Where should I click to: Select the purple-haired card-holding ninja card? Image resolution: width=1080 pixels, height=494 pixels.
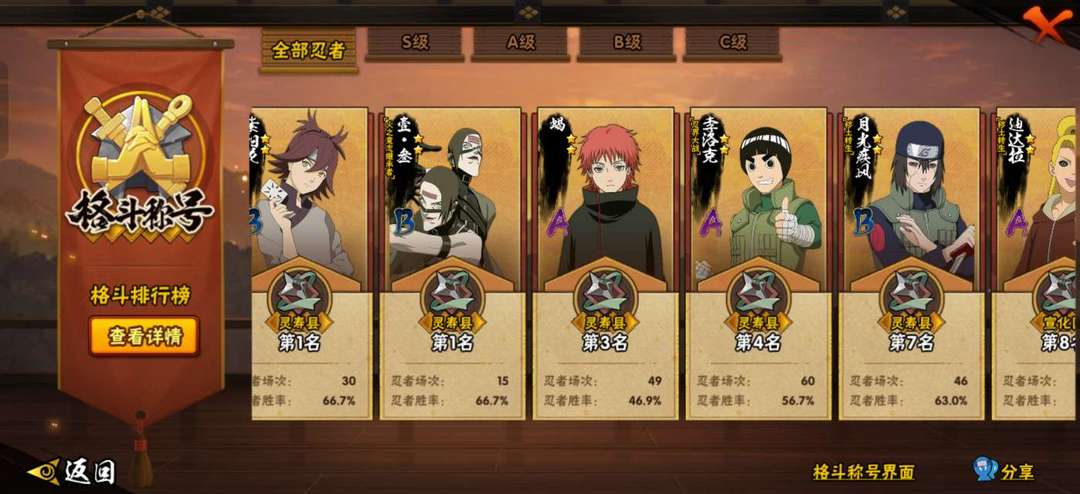click(x=311, y=263)
